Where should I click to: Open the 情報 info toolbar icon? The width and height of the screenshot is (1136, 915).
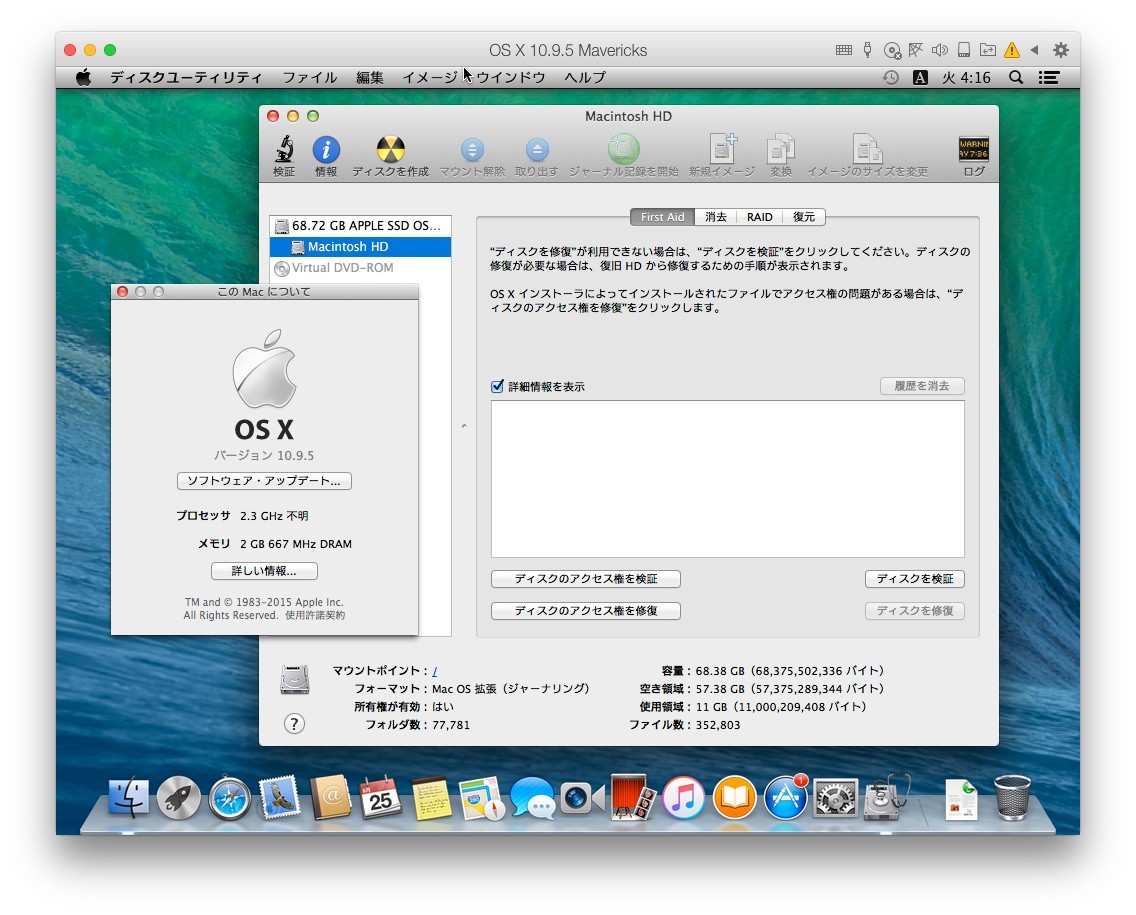(x=326, y=156)
